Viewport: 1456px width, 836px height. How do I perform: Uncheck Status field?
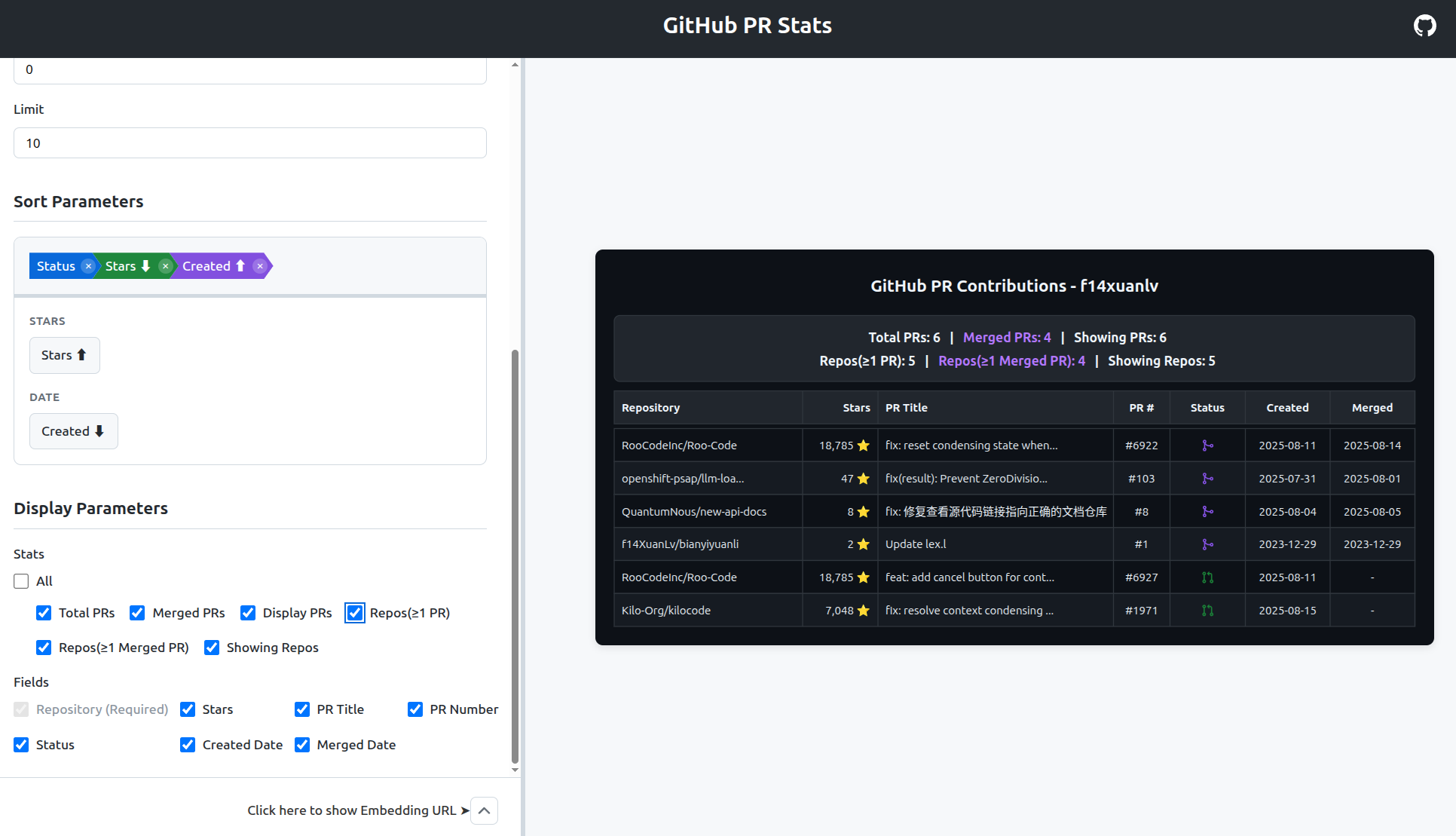(x=21, y=745)
